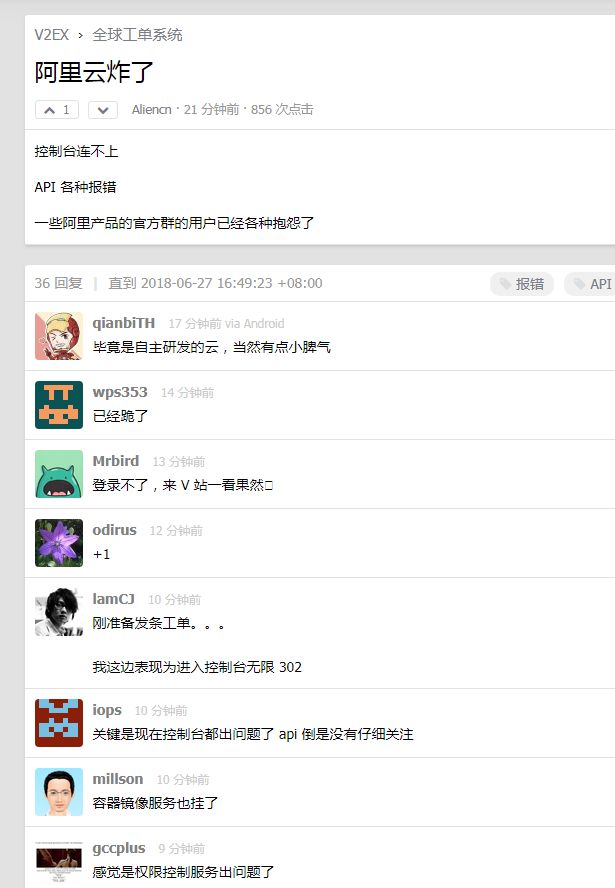Open qianbiTH's avatar picture
615x888 pixels.
point(59,336)
